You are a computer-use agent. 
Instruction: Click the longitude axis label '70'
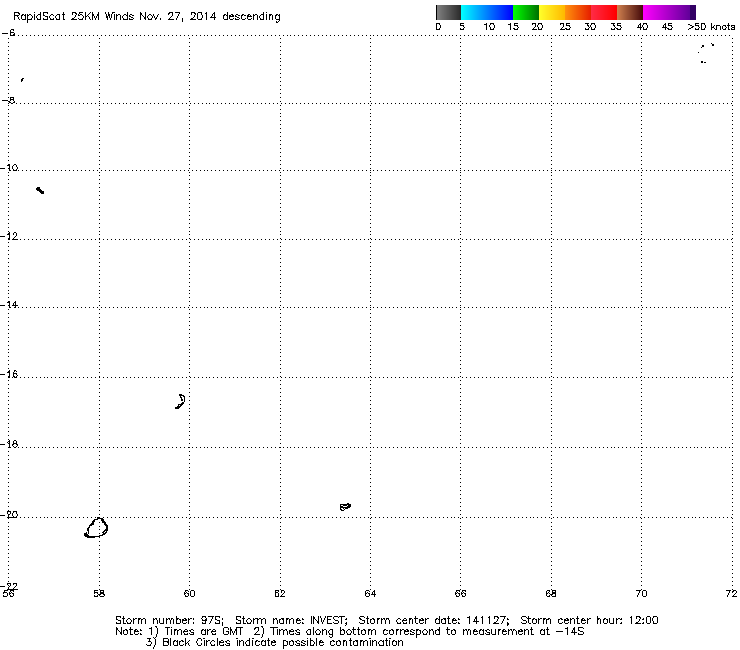(x=641, y=593)
